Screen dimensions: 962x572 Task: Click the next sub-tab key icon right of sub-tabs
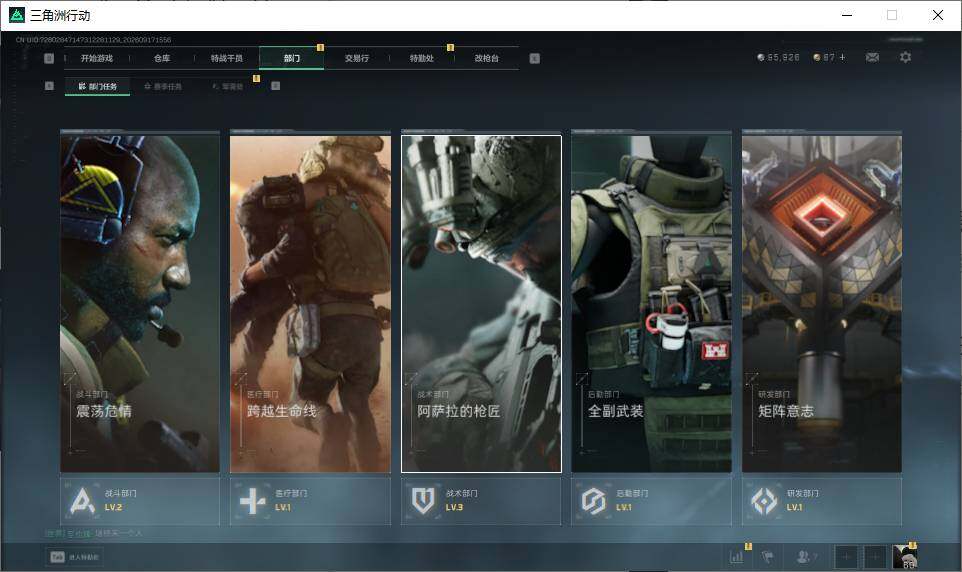point(275,86)
